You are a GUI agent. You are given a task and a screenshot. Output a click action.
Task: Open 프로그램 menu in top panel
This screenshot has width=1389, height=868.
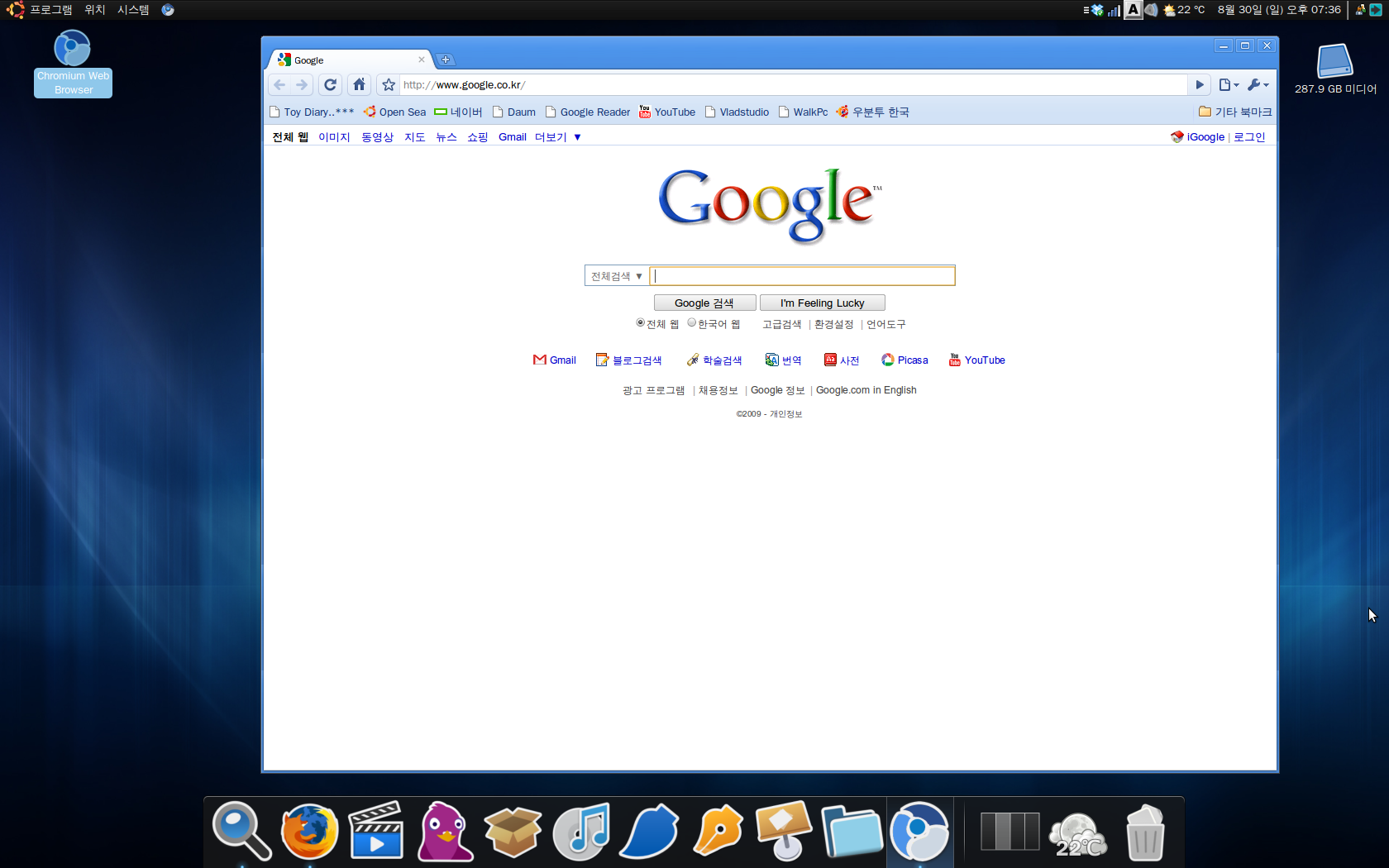[51, 10]
